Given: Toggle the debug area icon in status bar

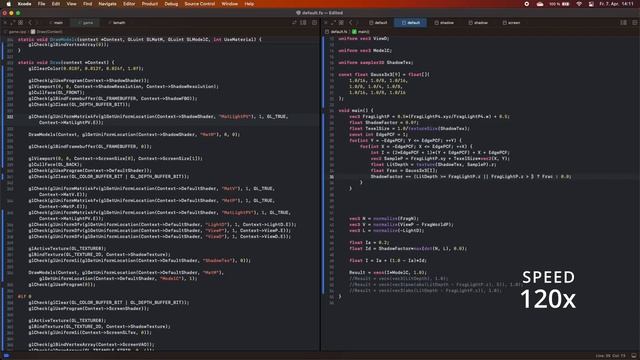Looking at the screenshot, I should tap(634, 356).
